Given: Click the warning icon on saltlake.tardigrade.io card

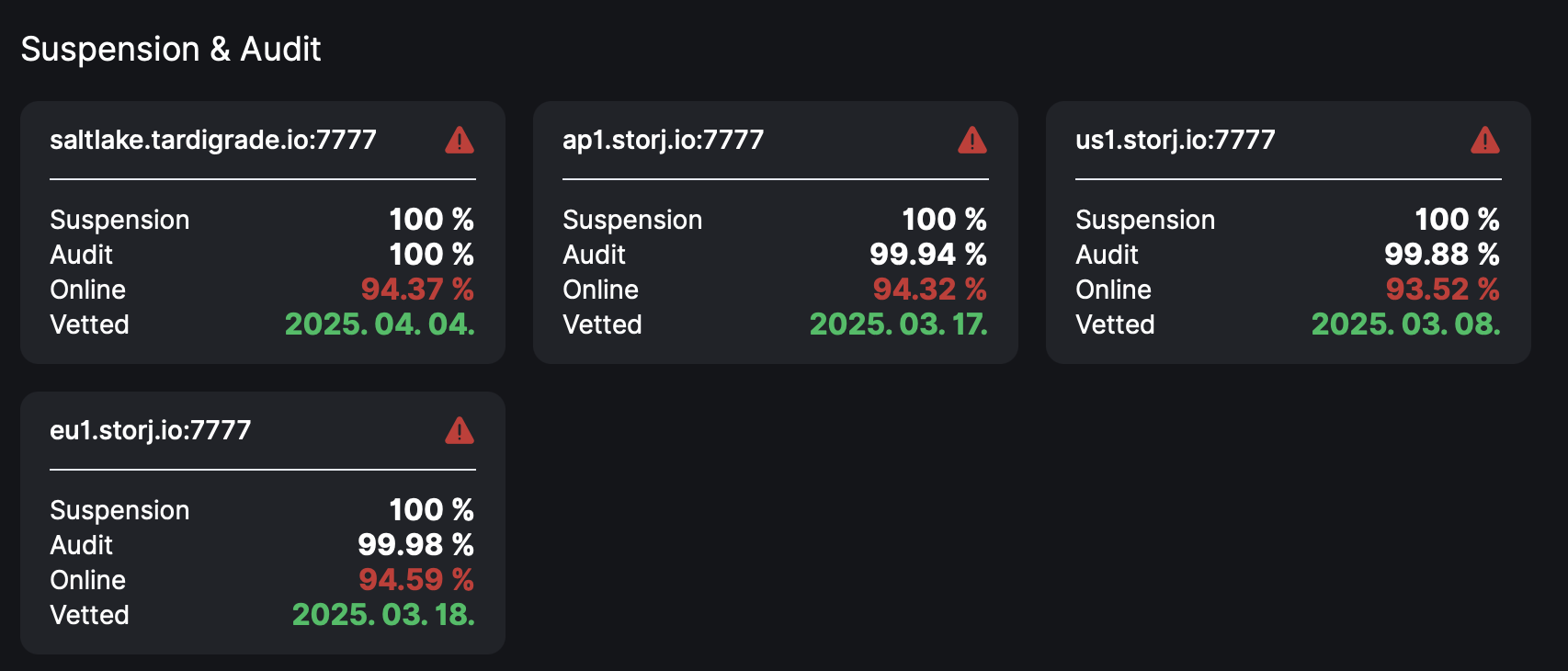Looking at the screenshot, I should point(460,140).
